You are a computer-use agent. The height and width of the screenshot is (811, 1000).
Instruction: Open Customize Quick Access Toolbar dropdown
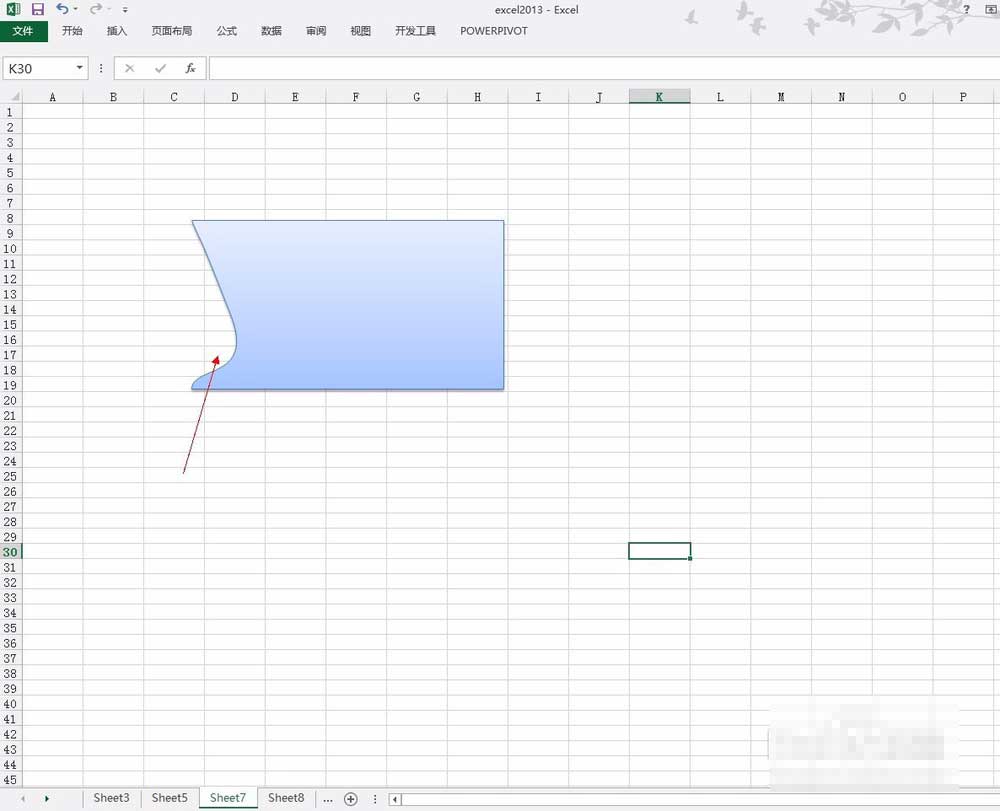[125, 10]
